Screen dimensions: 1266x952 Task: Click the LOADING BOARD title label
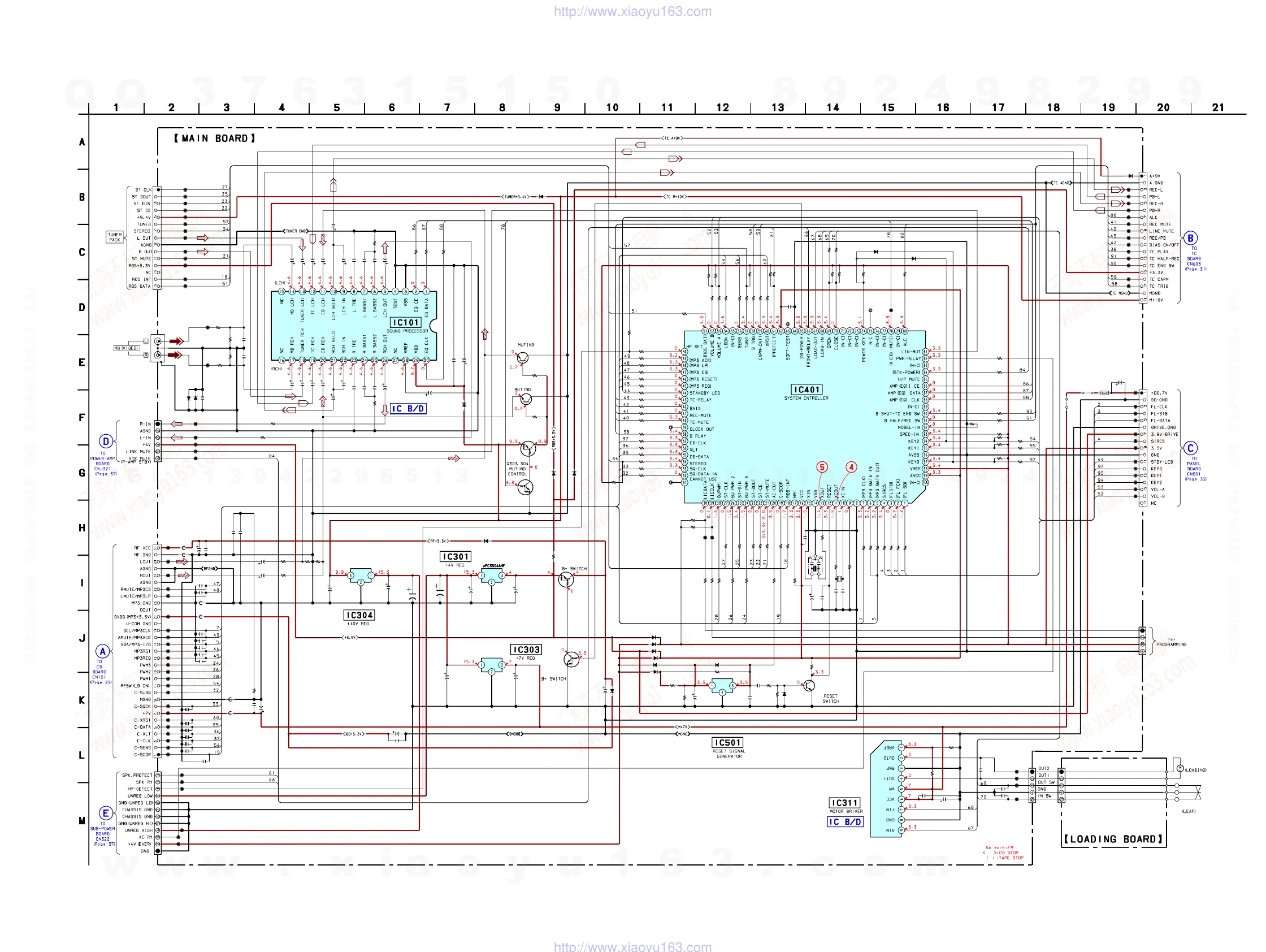(1113, 838)
